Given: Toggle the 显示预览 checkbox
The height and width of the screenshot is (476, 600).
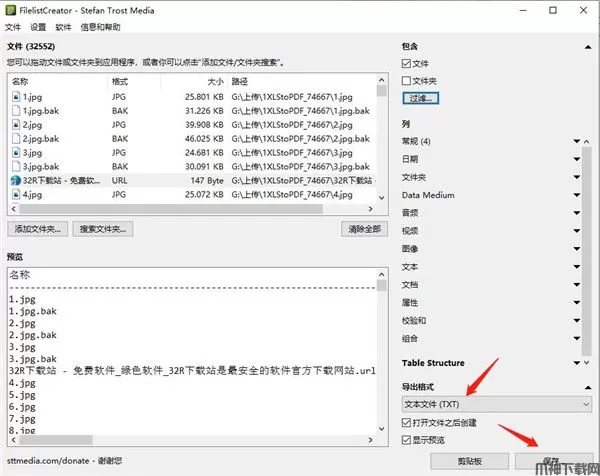Looking at the screenshot, I should coord(406,440).
